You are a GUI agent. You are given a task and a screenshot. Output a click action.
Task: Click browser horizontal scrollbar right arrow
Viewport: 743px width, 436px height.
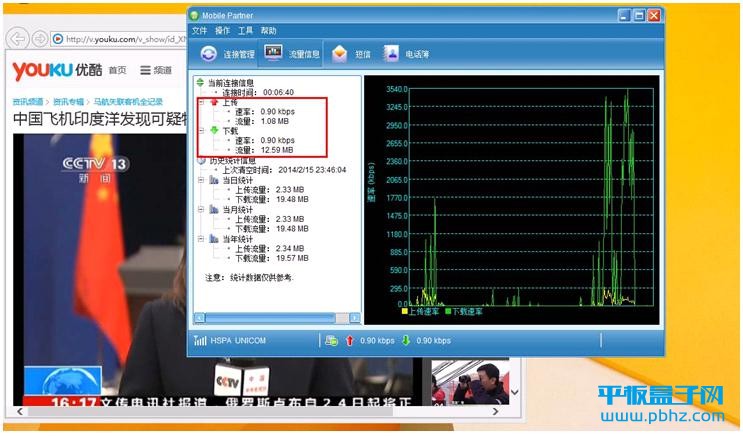[495, 411]
